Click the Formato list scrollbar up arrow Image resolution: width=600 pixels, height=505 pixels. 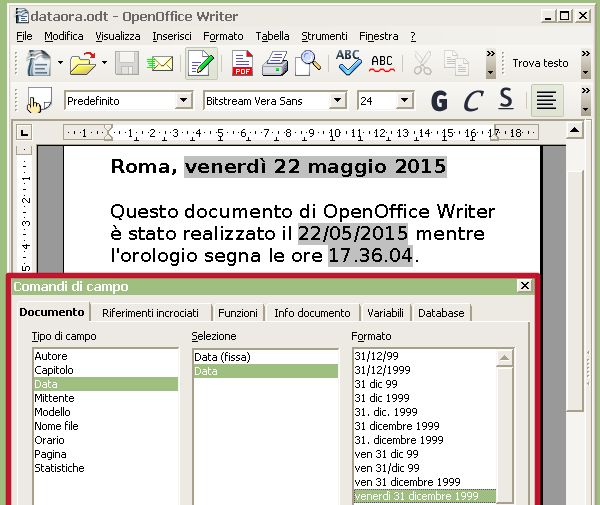504,358
